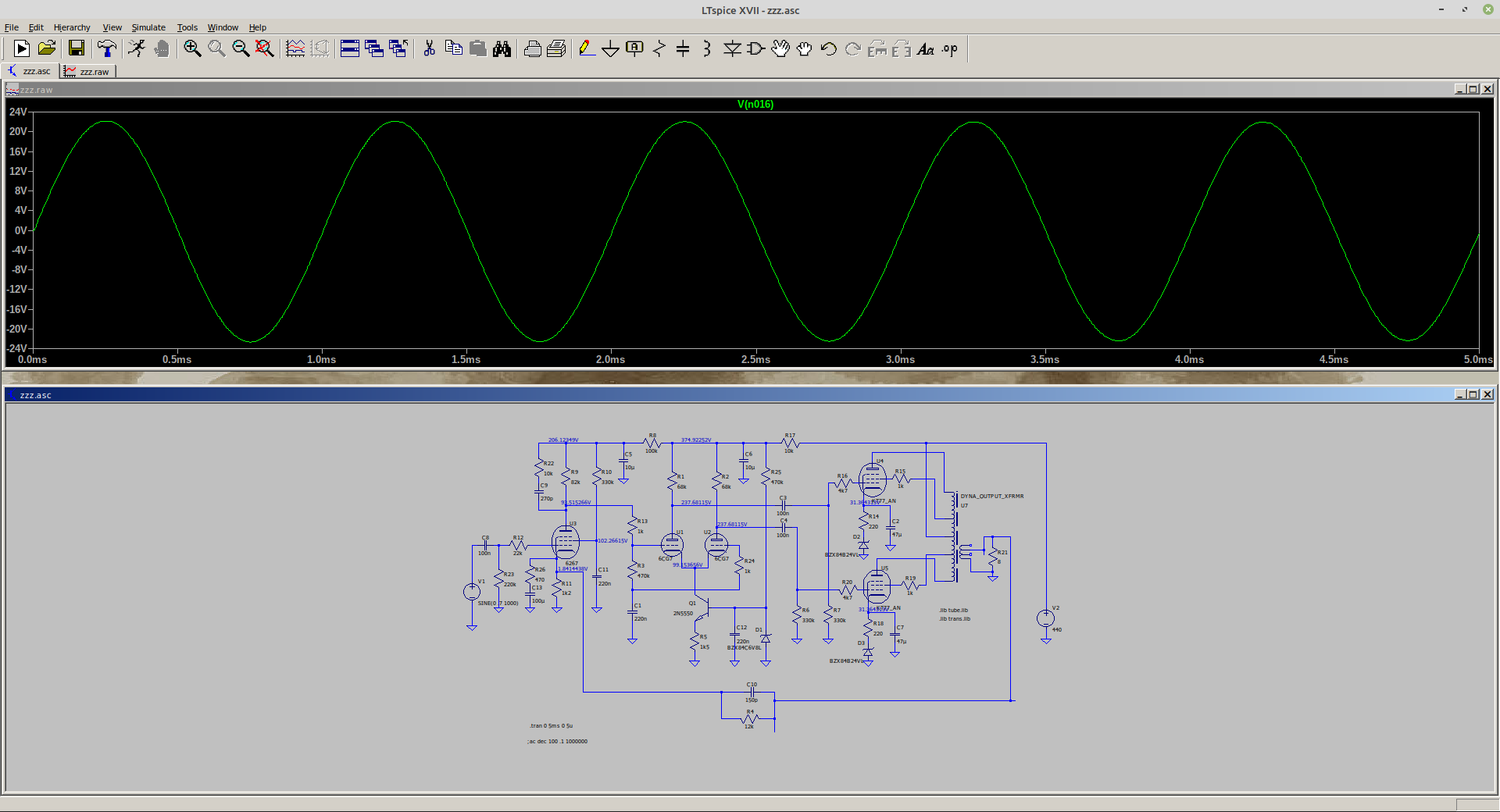Run the simulation with running man icon

coord(137,49)
